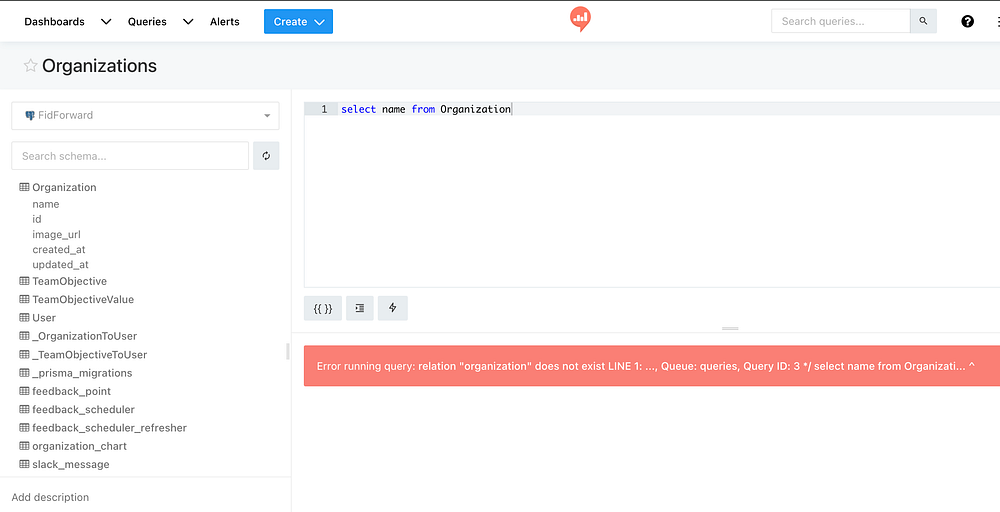Viewport: 1000px width, 512px height.
Task: Click into the SQL query editor line
Action: (670, 109)
